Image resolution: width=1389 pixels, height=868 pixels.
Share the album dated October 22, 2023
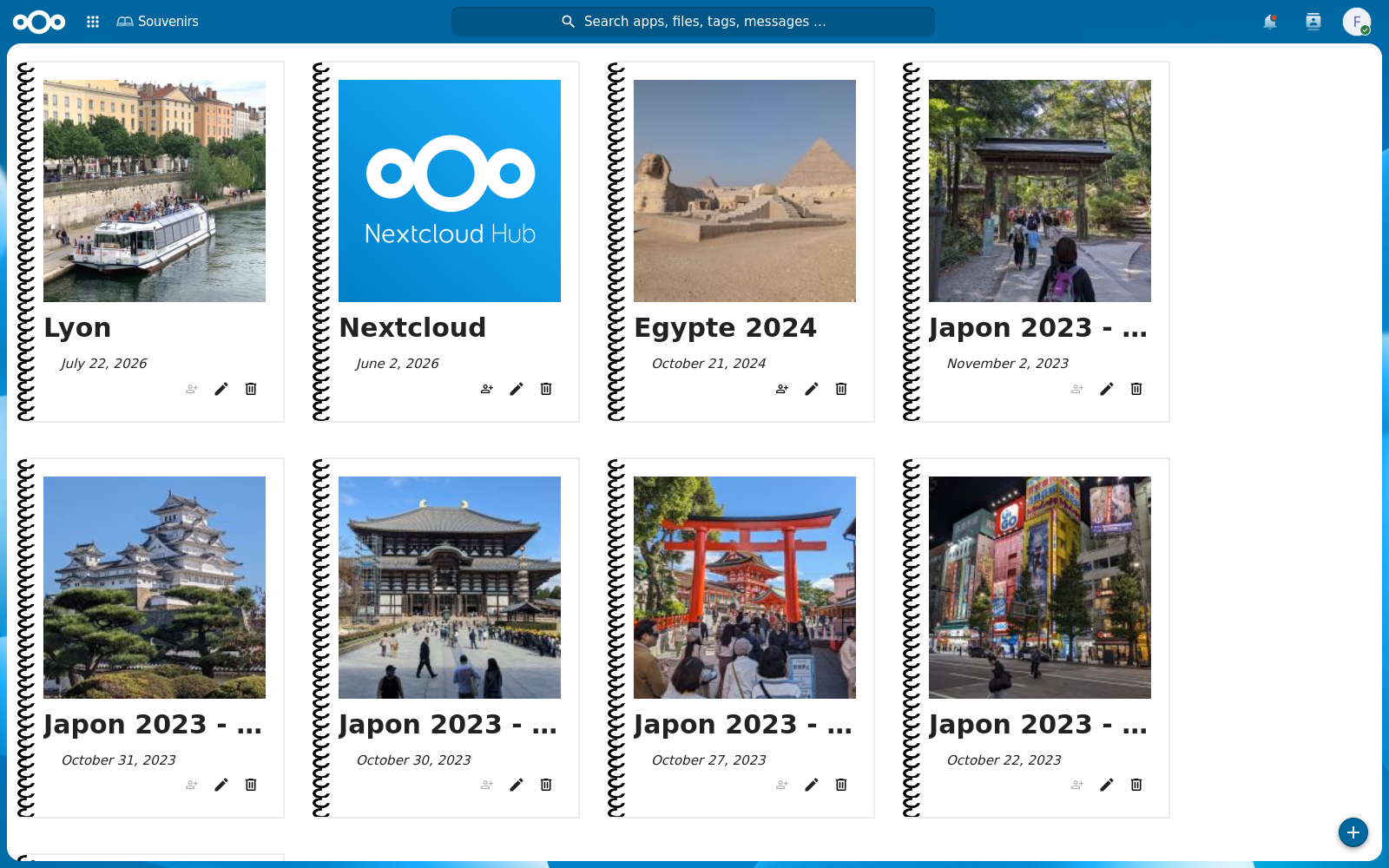[1077, 785]
